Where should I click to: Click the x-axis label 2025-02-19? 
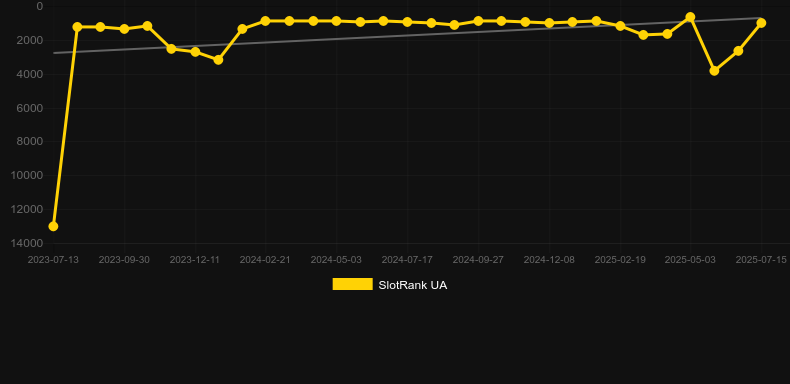620,260
